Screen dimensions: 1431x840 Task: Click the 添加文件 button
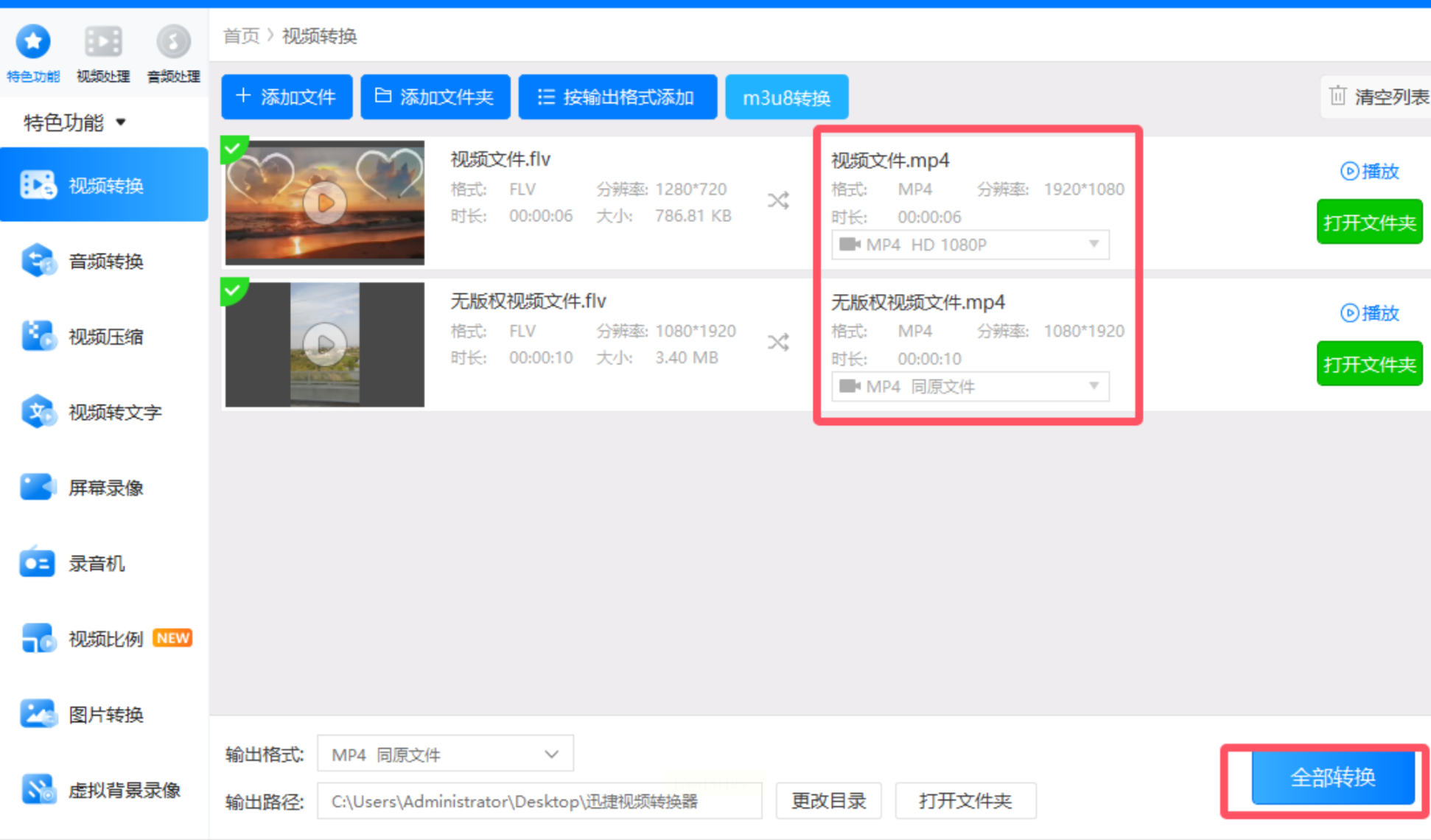pyautogui.click(x=287, y=97)
